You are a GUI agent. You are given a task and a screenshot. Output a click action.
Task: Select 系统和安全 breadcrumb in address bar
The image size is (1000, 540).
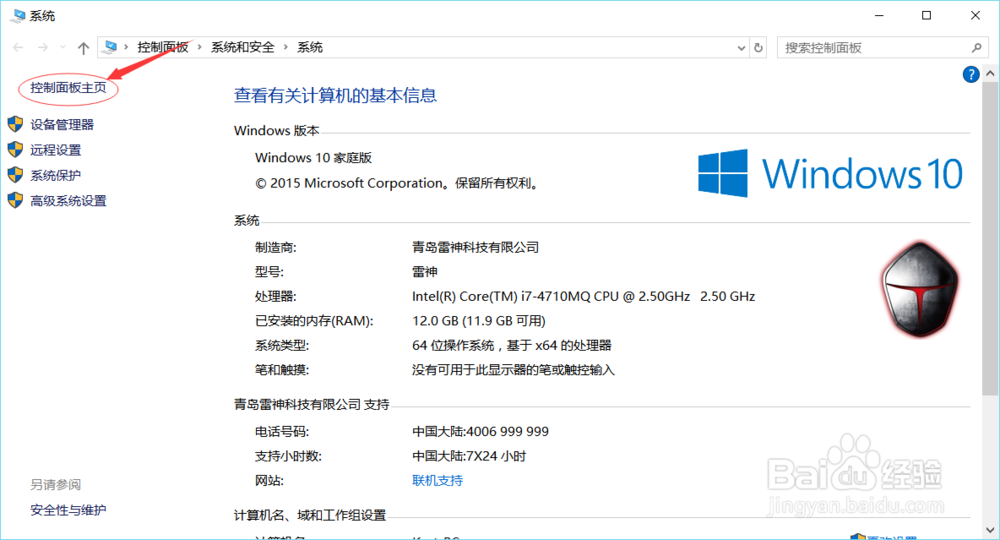242,47
